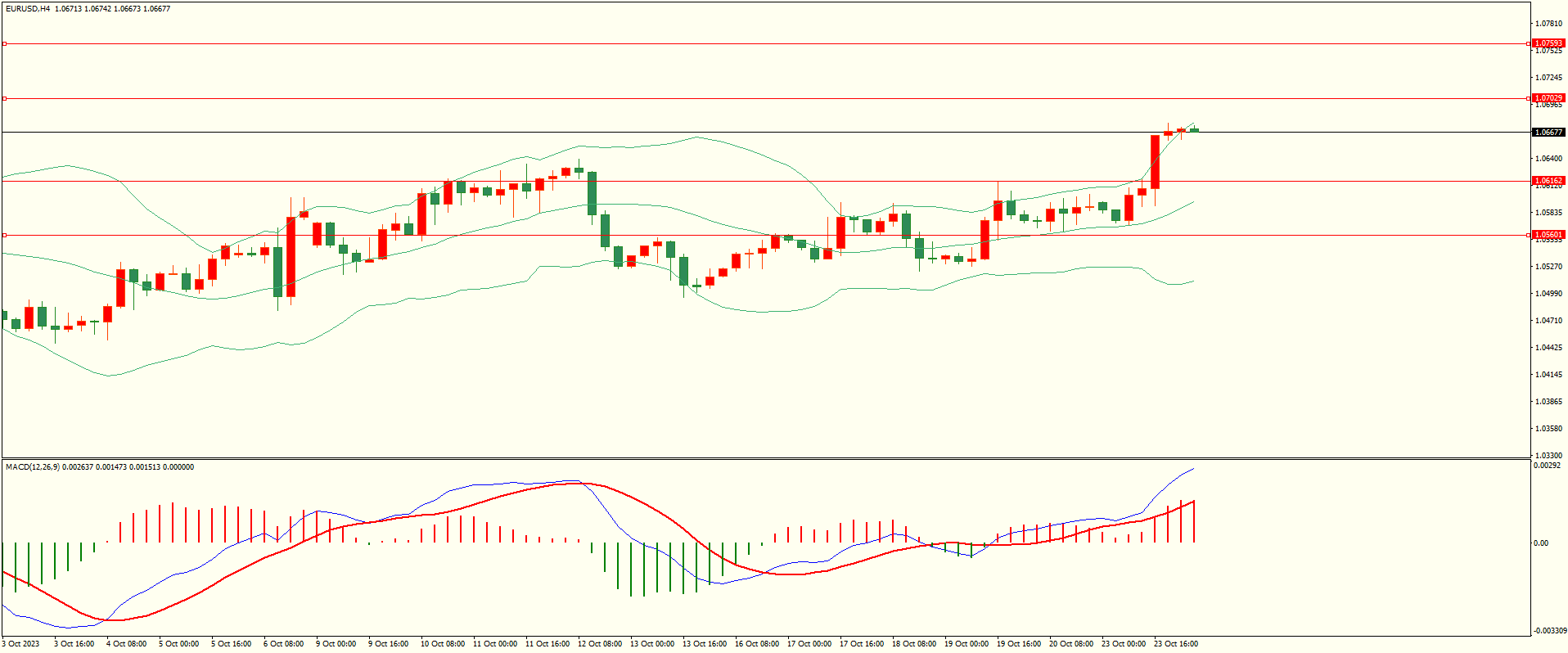
Task: Click the 1.07810 price axis label
Action: (x=1548, y=24)
